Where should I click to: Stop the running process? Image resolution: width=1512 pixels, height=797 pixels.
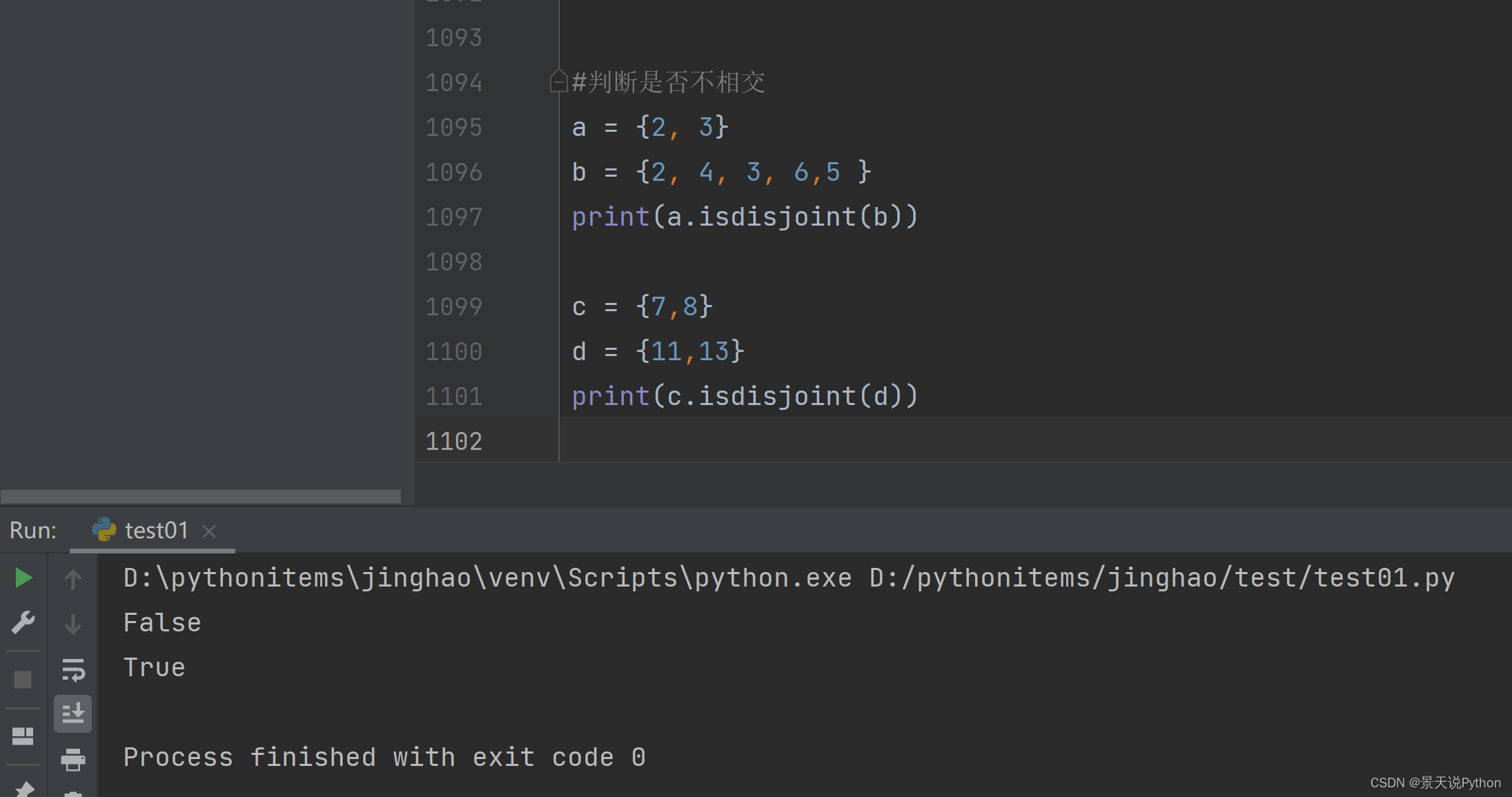(x=23, y=680)
